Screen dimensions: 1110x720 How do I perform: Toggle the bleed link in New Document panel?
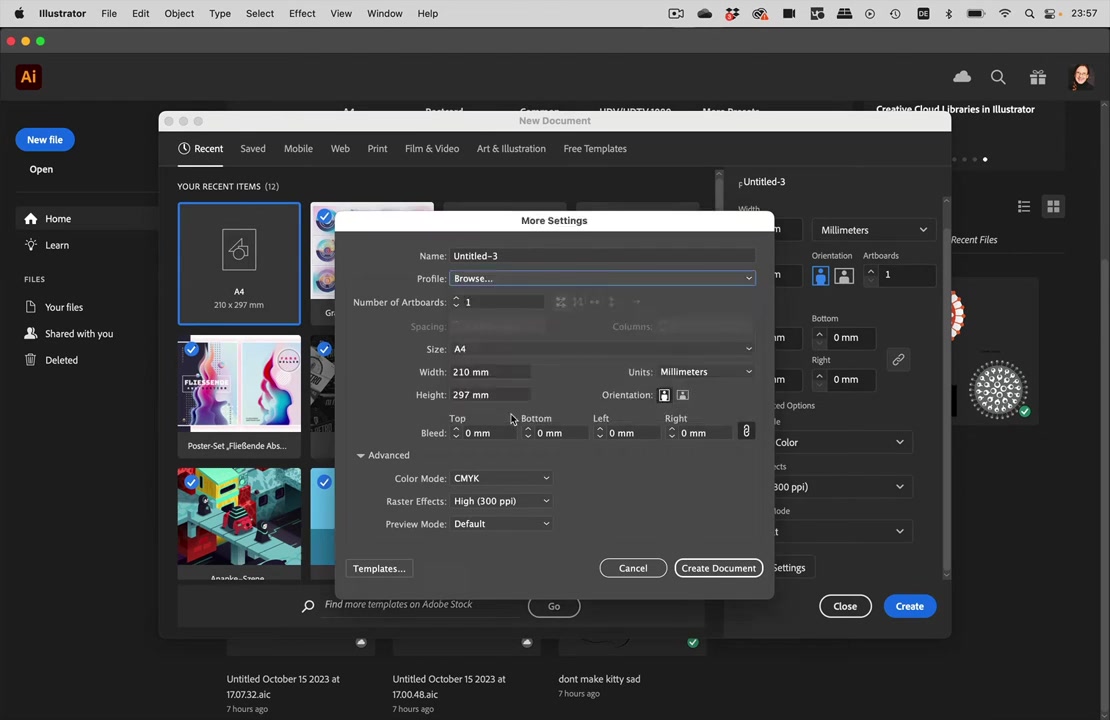[x=898, y=360]
